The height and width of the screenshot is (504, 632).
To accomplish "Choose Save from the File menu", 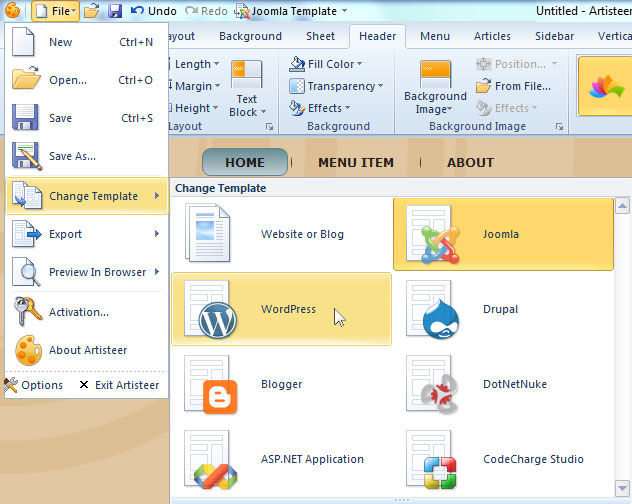I will click(87, 118).
